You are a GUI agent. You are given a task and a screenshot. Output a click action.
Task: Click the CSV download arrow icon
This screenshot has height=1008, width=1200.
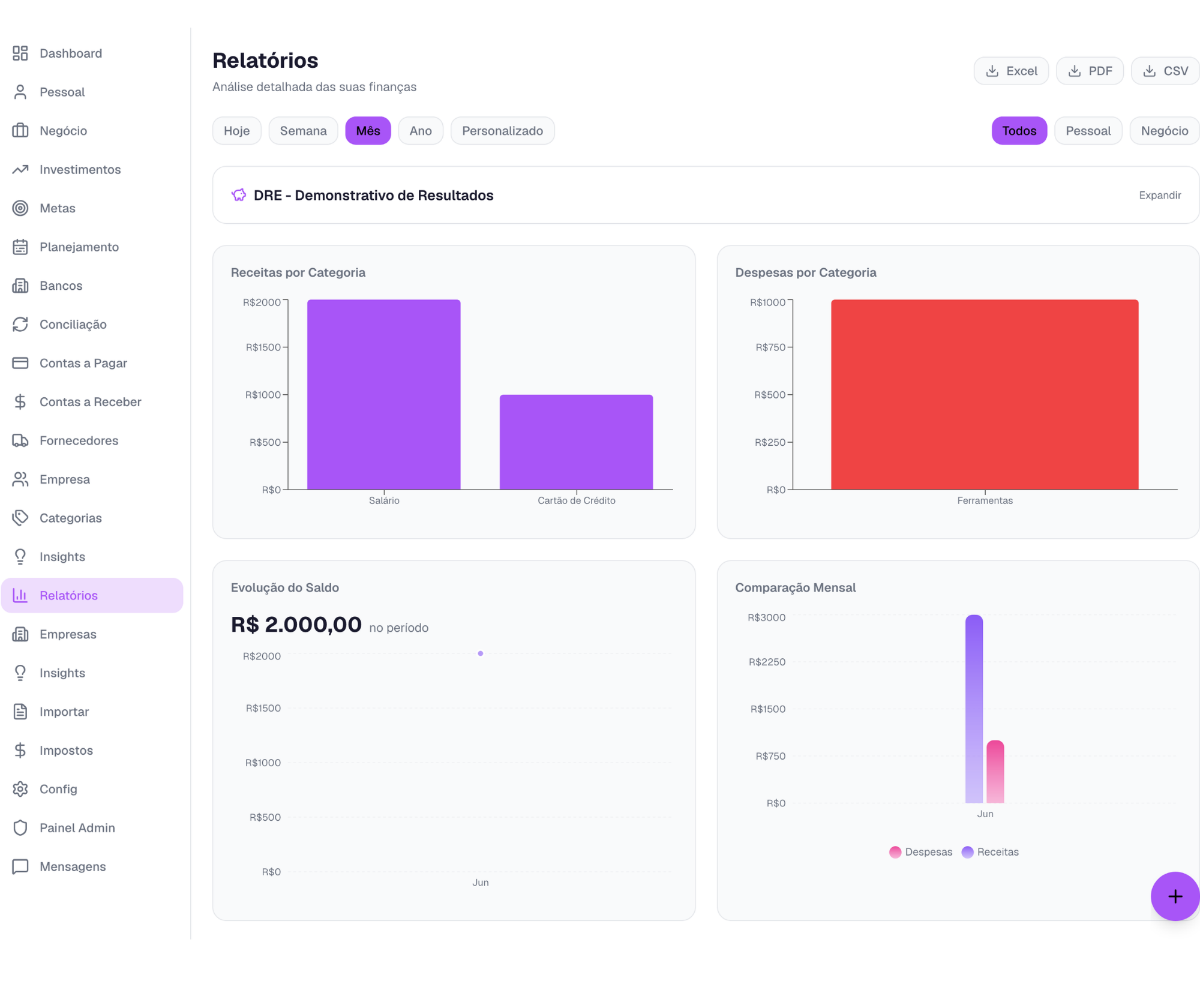click(x=1150, y=71)
